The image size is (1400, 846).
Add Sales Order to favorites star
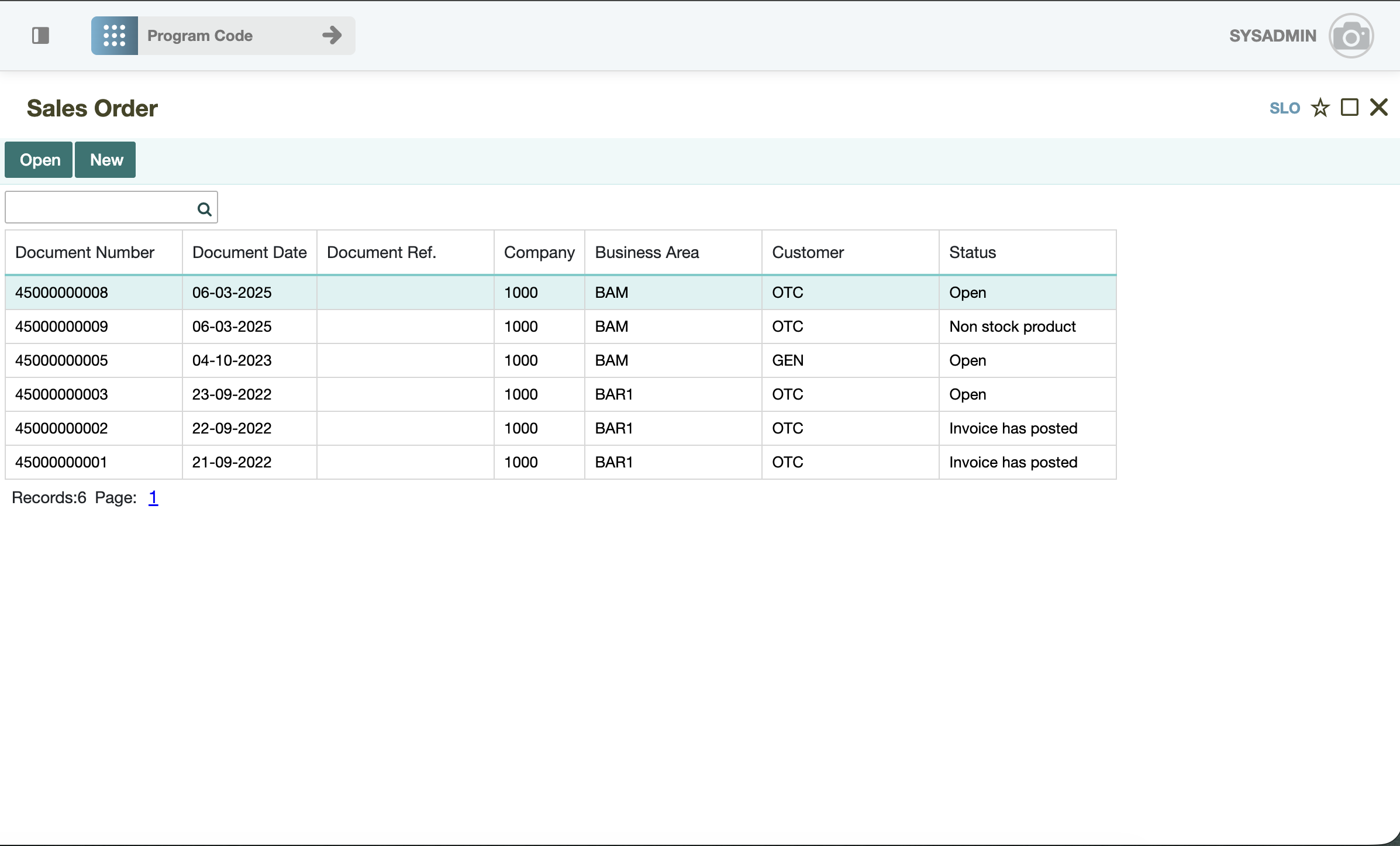(1320, 108)
